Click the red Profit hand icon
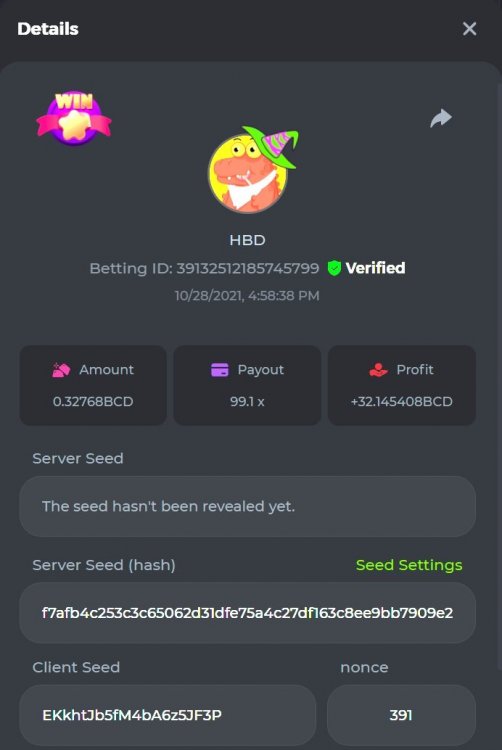502x750 pixels. pos(378,370)
